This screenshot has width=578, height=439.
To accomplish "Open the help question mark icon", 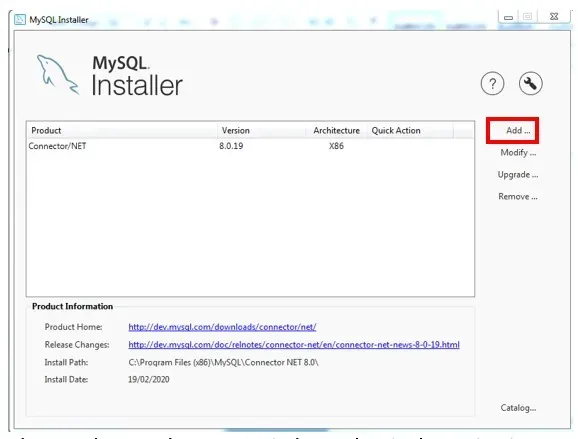I will 492,84.
